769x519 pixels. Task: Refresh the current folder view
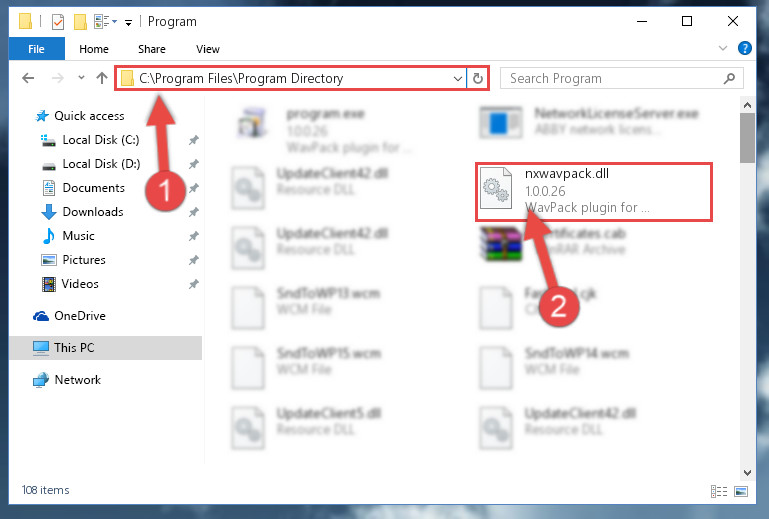tap(478, 78)
